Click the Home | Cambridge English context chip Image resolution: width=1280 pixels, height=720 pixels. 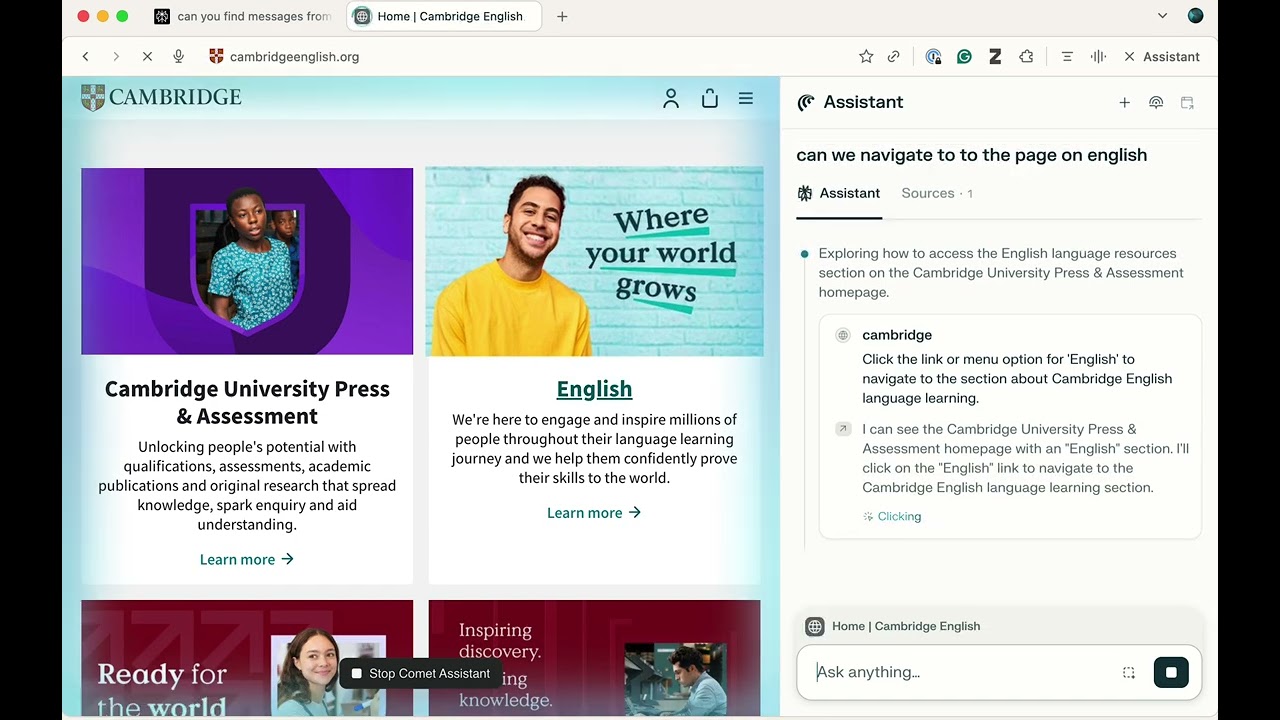(x=893, y=626)
